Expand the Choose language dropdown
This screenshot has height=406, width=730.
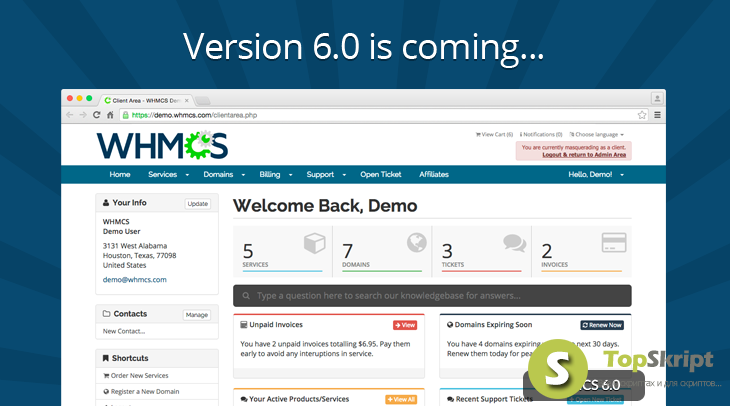tap(596, 135)
